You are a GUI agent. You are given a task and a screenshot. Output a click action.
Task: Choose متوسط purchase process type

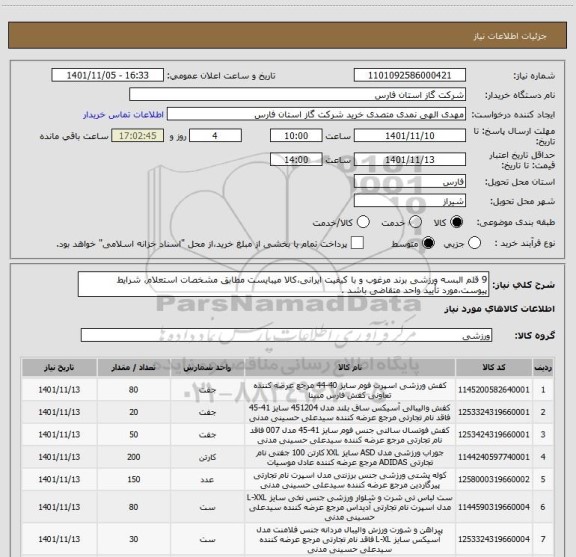pyautogui.click(x=428, y=243)
